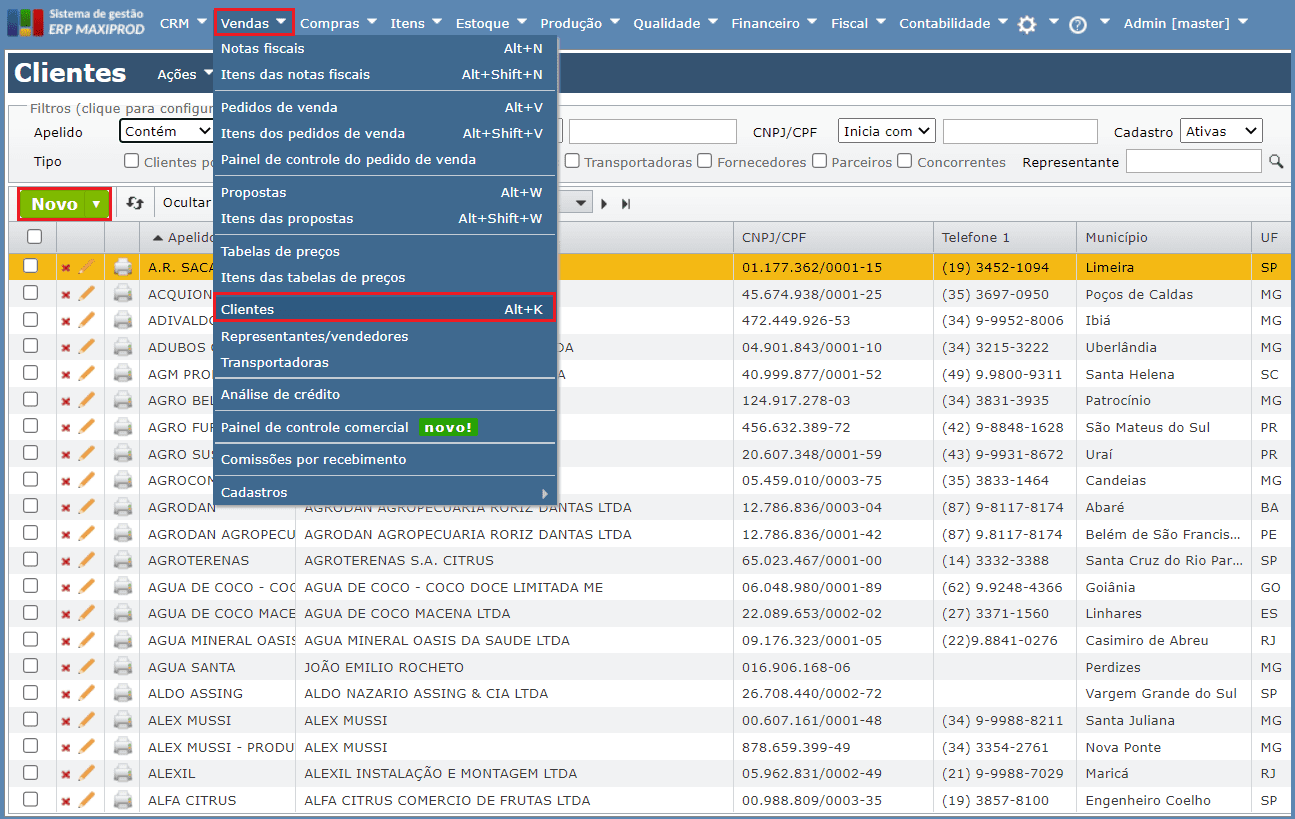Check the select-all header checkbox

[x=34, y=237]
